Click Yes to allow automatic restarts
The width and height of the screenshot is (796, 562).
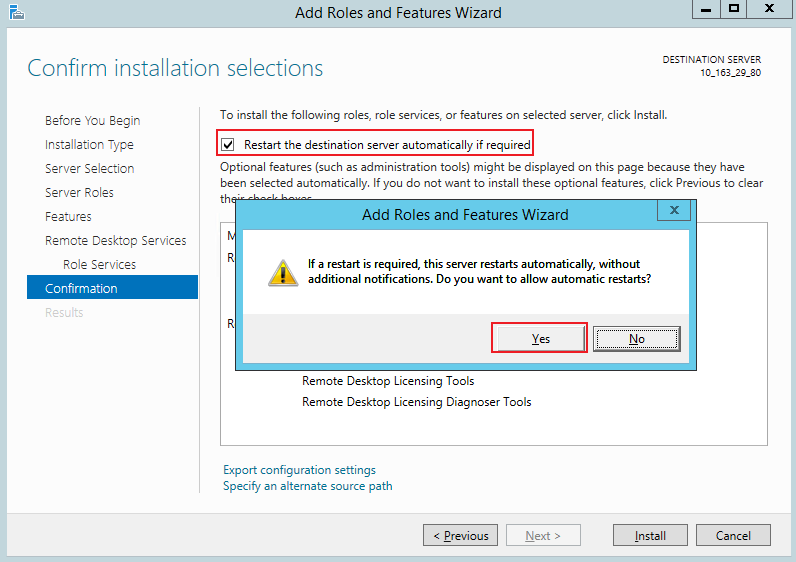(540, 339)
